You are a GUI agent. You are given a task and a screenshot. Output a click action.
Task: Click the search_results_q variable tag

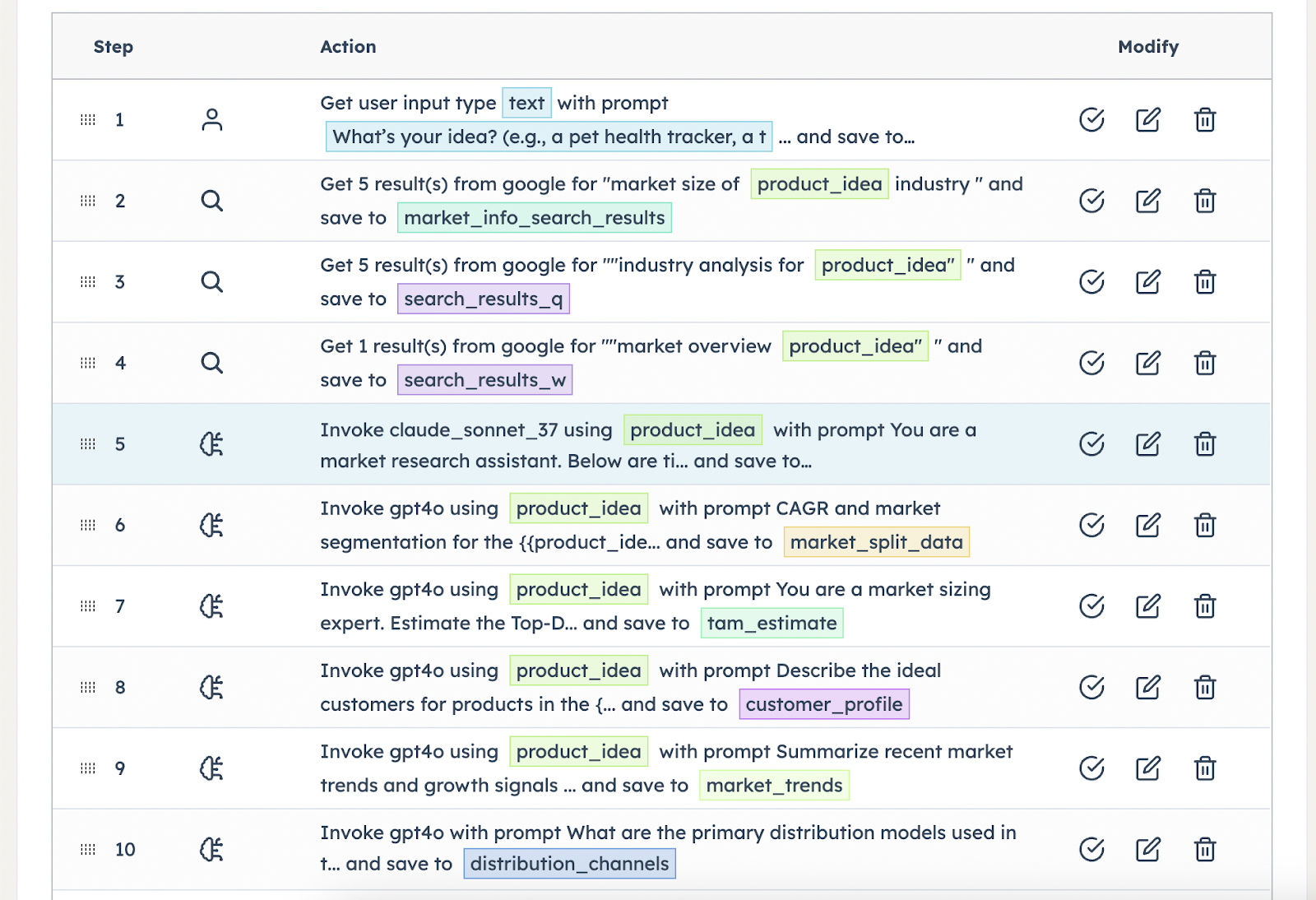click(x=484, y=299)
